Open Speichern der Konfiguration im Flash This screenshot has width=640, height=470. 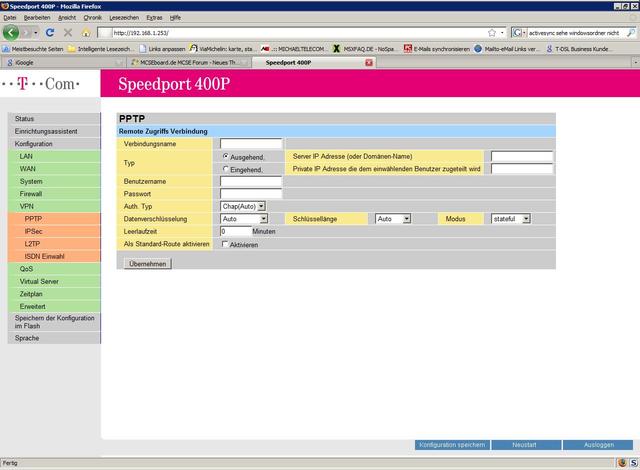point(54,322)
